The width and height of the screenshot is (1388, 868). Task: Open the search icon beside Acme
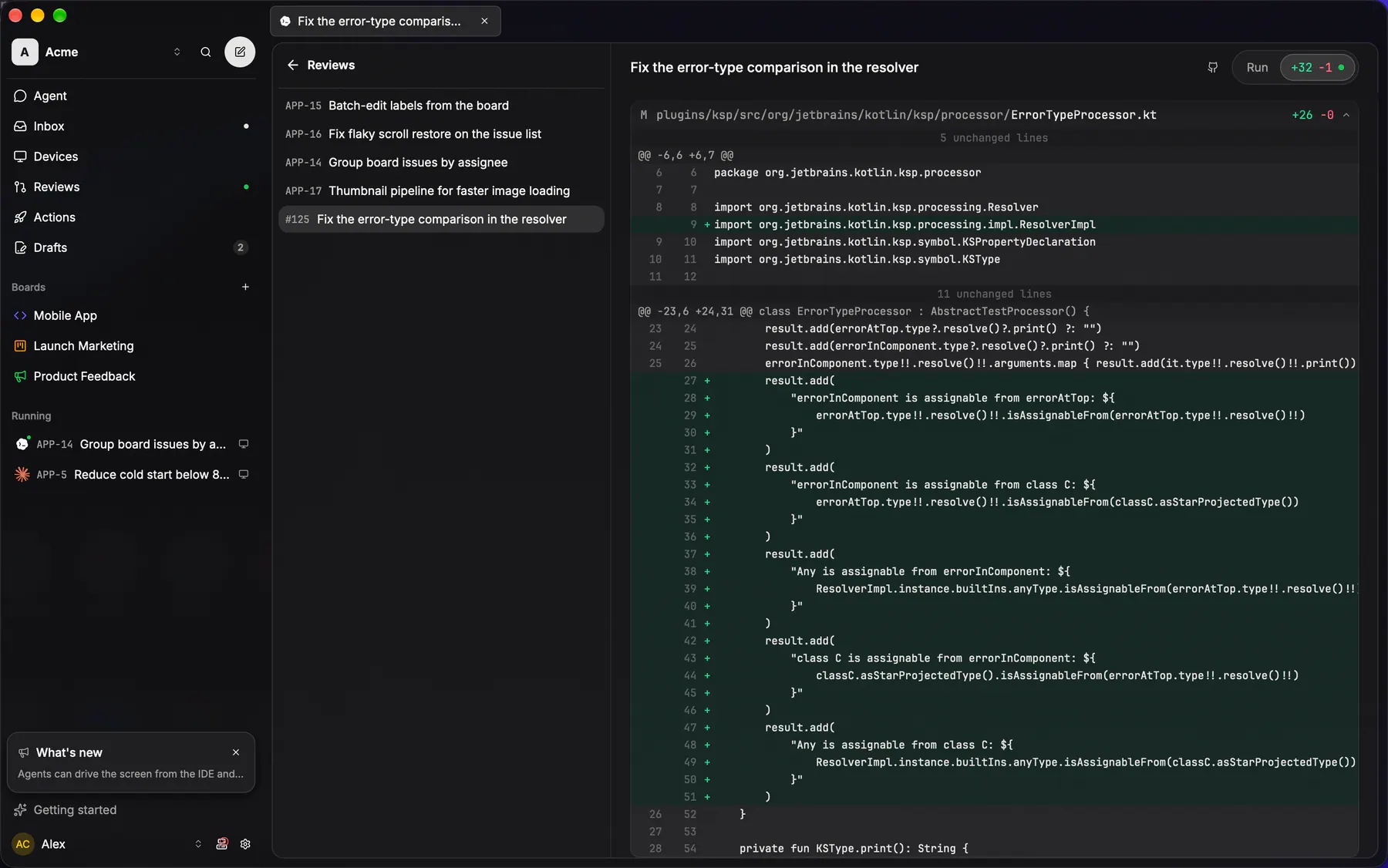click(206, 52)
